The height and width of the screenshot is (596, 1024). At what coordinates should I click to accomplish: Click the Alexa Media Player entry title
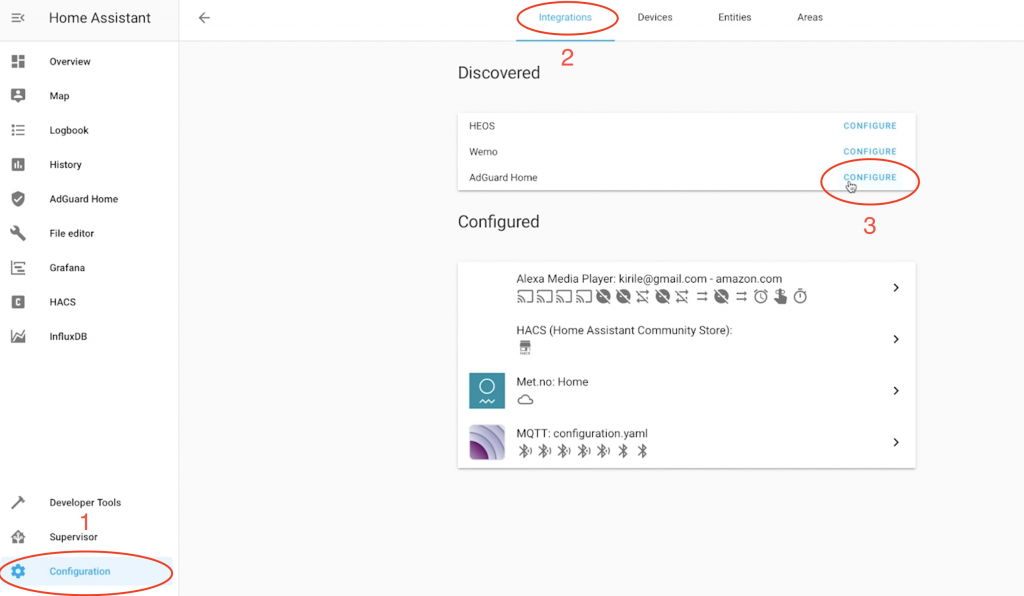point(649,279)
